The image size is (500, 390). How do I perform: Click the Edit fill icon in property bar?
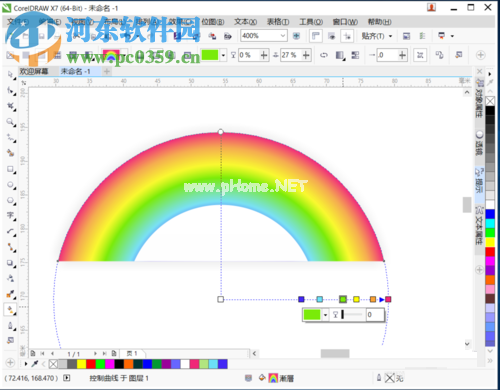coord(459,55)
